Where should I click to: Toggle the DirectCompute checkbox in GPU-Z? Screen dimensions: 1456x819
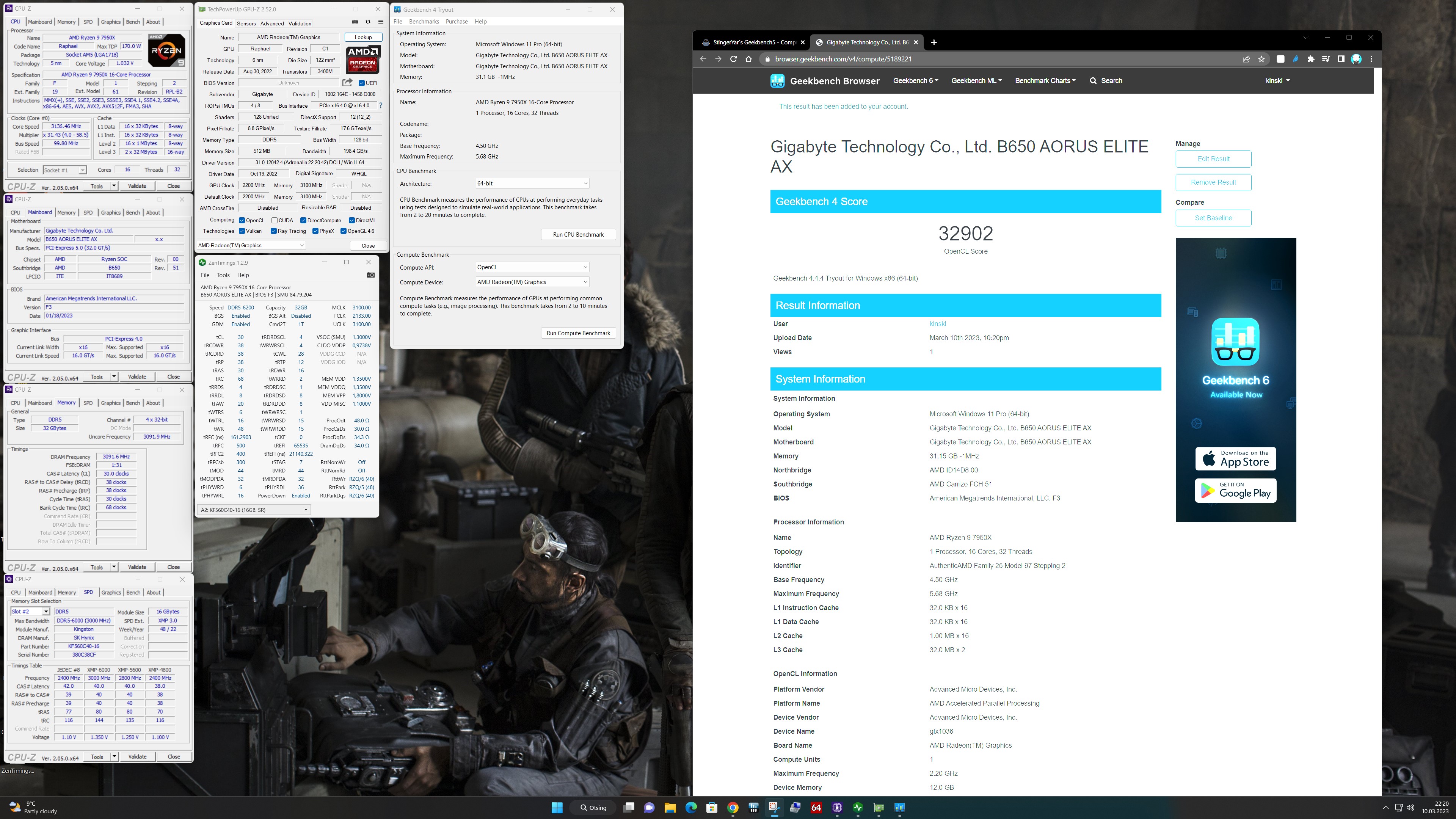pyautogui.click(x=303, y=220)
